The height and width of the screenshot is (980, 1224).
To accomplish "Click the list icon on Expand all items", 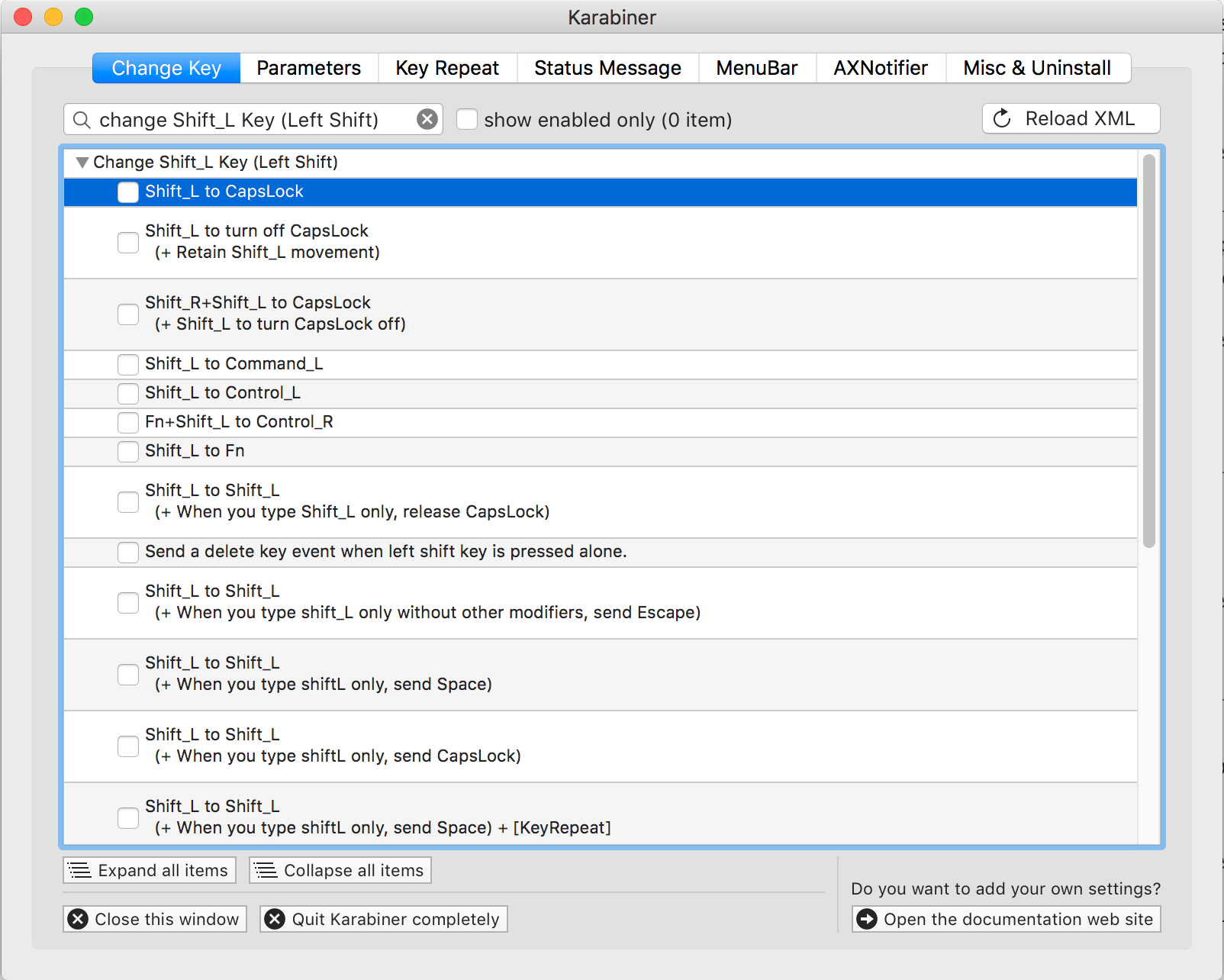I will tap(79, 870).
